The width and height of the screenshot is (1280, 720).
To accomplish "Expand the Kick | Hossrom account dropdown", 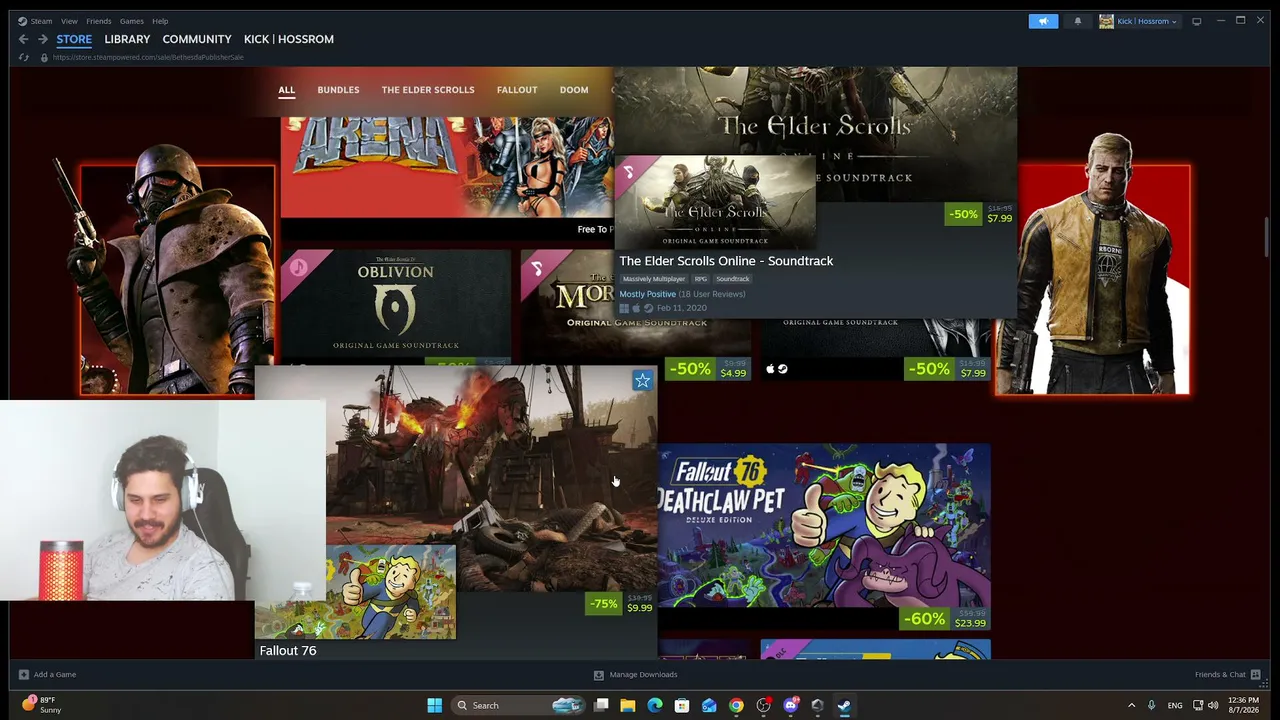I will tap(1146, 21).
